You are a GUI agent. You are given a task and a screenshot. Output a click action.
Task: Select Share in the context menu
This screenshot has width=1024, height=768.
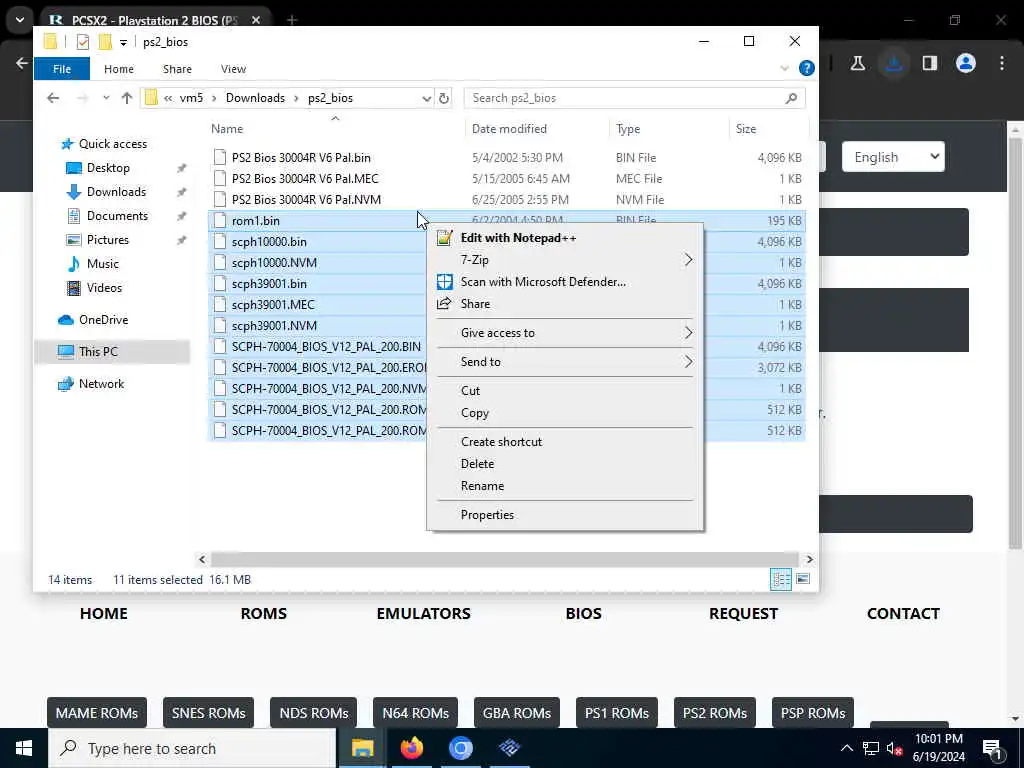pos(565,304)
